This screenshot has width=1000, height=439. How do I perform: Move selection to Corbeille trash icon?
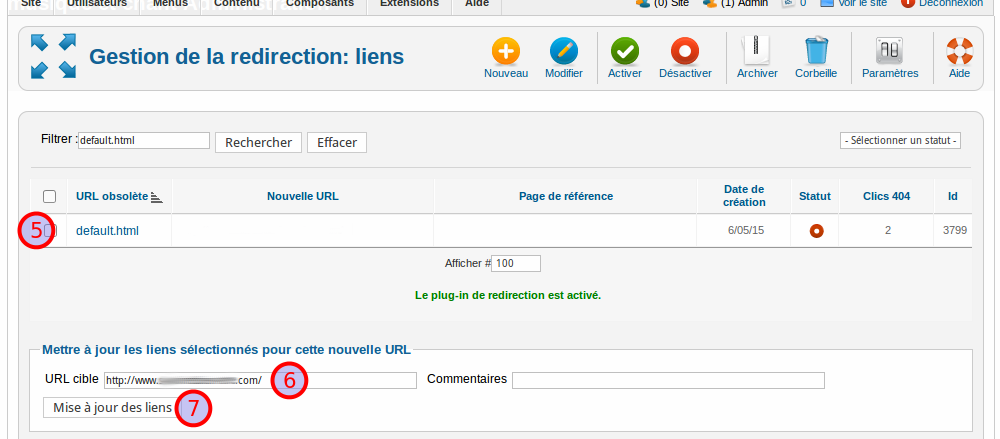click(x=816, y=51)
